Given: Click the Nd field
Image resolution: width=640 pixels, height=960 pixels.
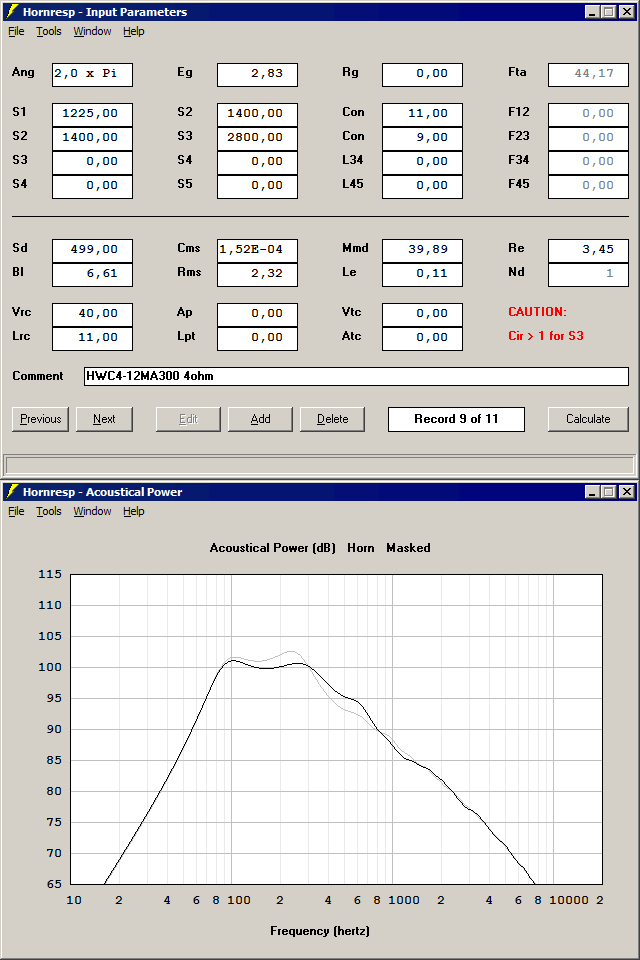Looking at the screenshot, I should (x=589, y=274).
